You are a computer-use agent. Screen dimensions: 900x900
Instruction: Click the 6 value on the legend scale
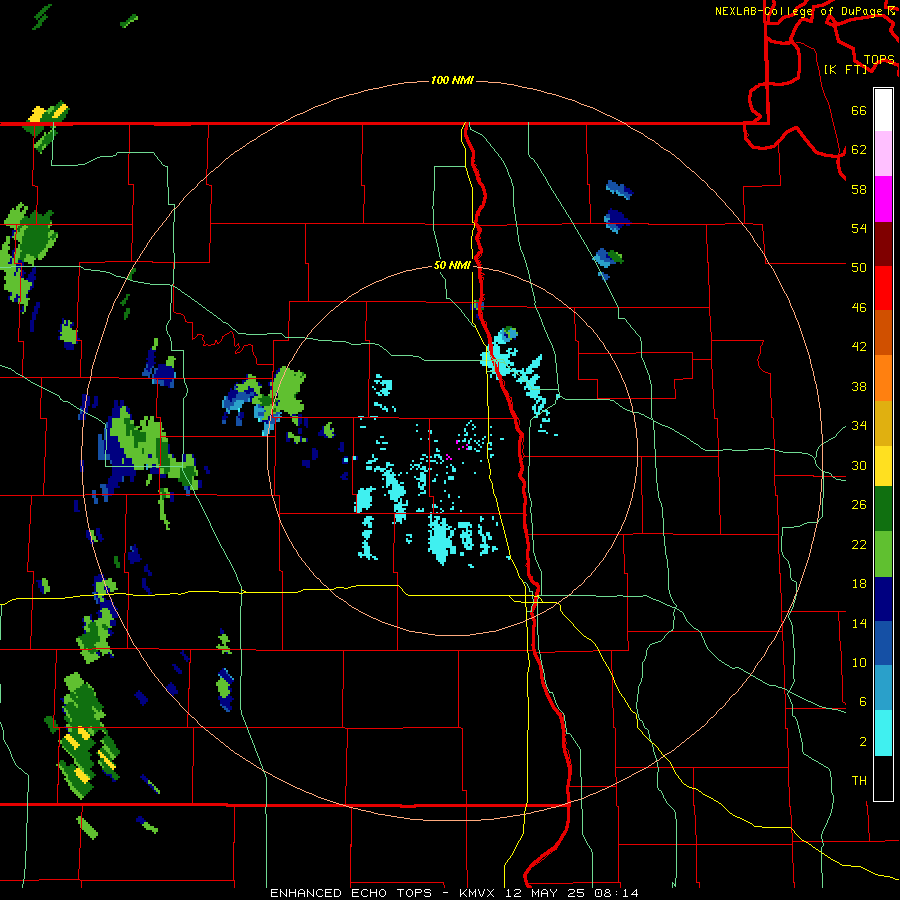click(863, 701)
